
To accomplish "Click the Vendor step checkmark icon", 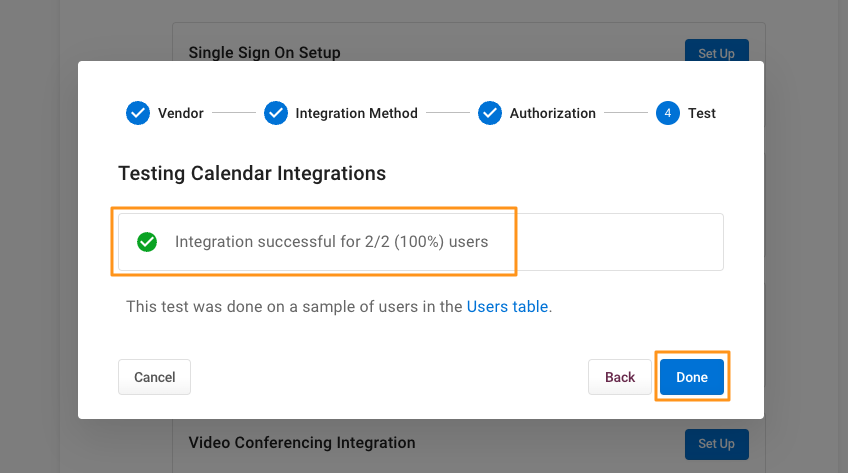I will click(138, 113).
